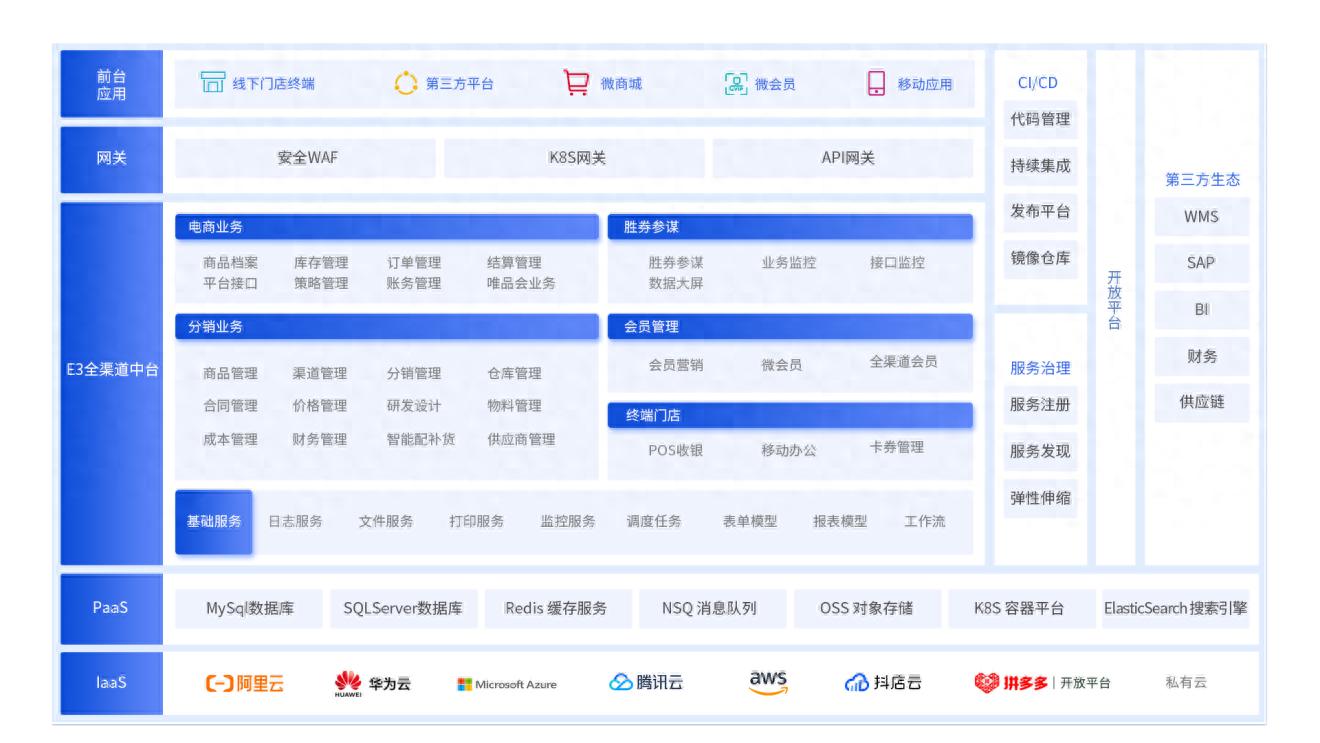Select the IaaS layer label
This screenshot has height=743, width=1320.
coord(111,683)
